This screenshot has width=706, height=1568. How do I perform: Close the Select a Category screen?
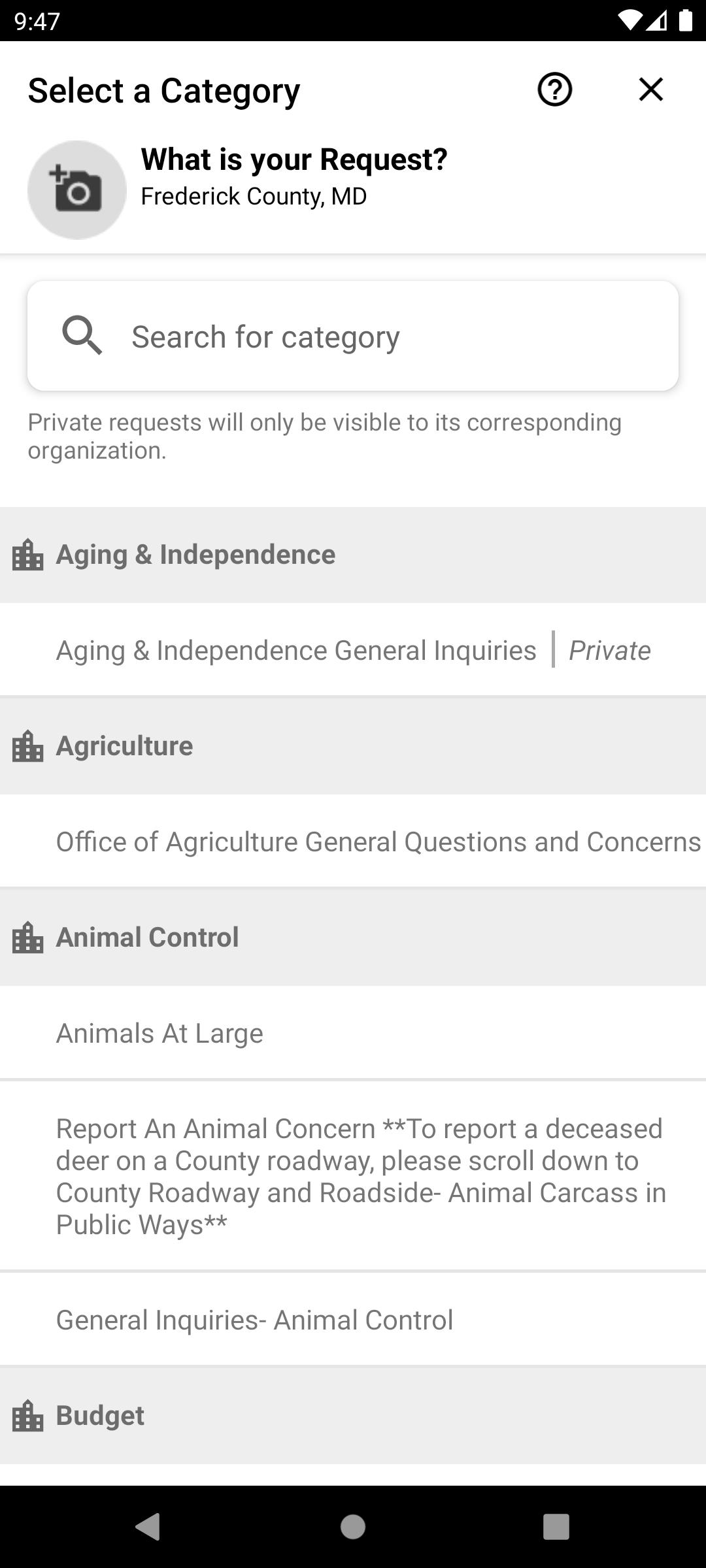tap(650, 90)
